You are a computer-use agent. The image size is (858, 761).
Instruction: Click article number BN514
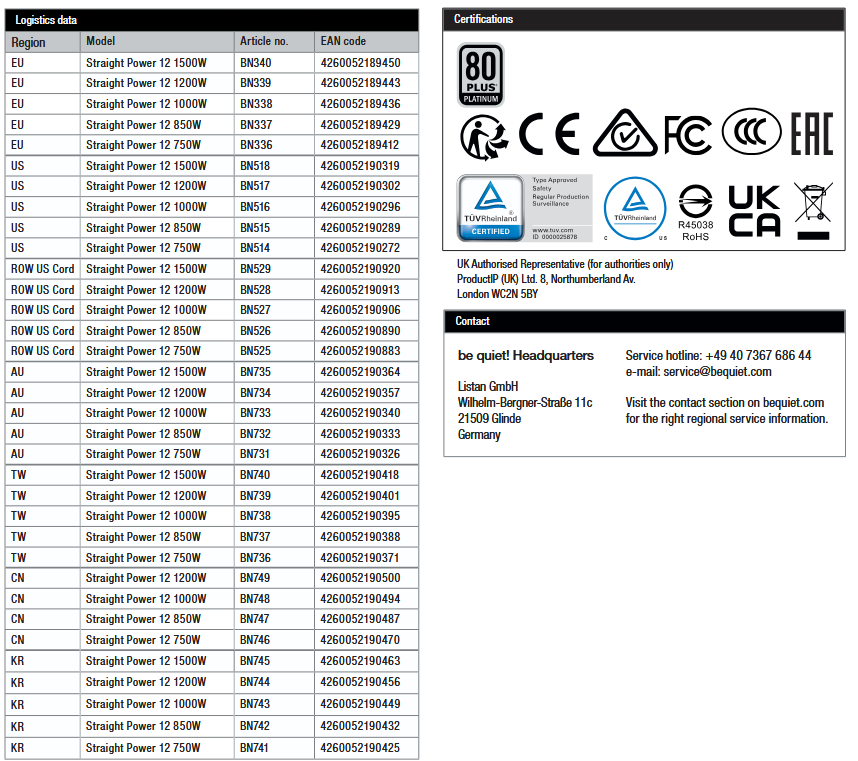(255, 248)
